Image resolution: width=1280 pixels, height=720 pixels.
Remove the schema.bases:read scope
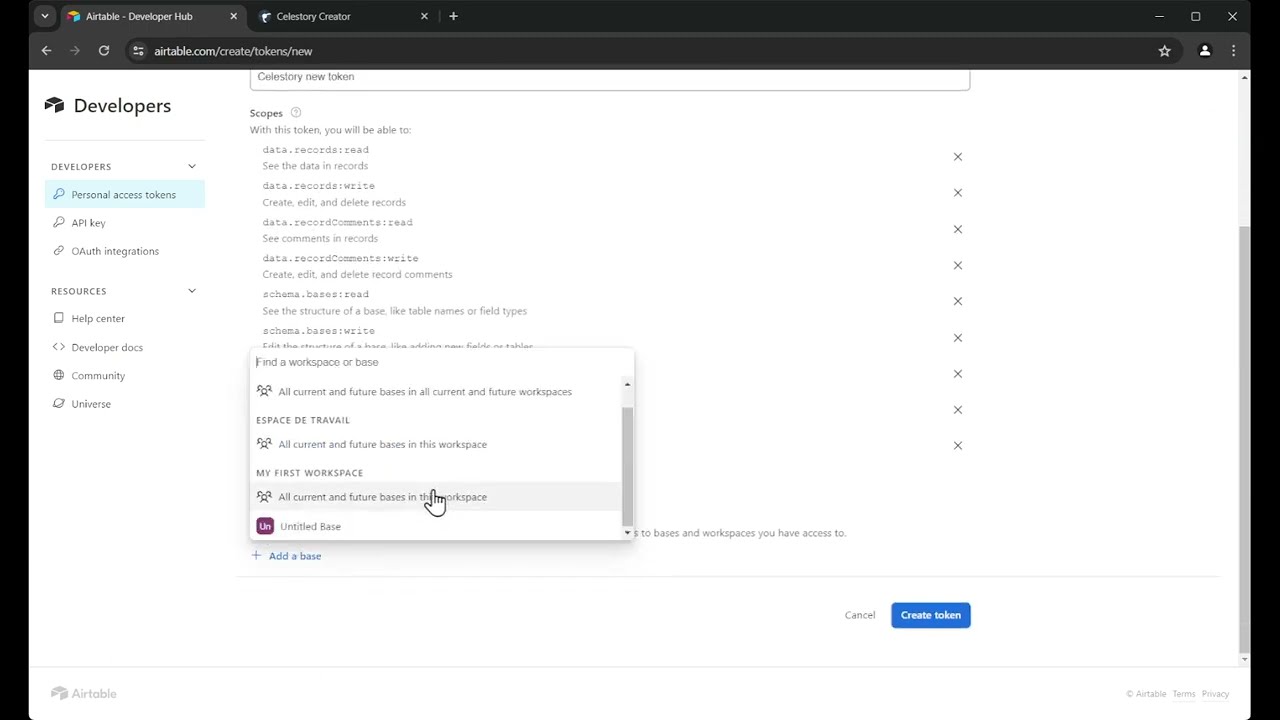[x=957, y=301]
